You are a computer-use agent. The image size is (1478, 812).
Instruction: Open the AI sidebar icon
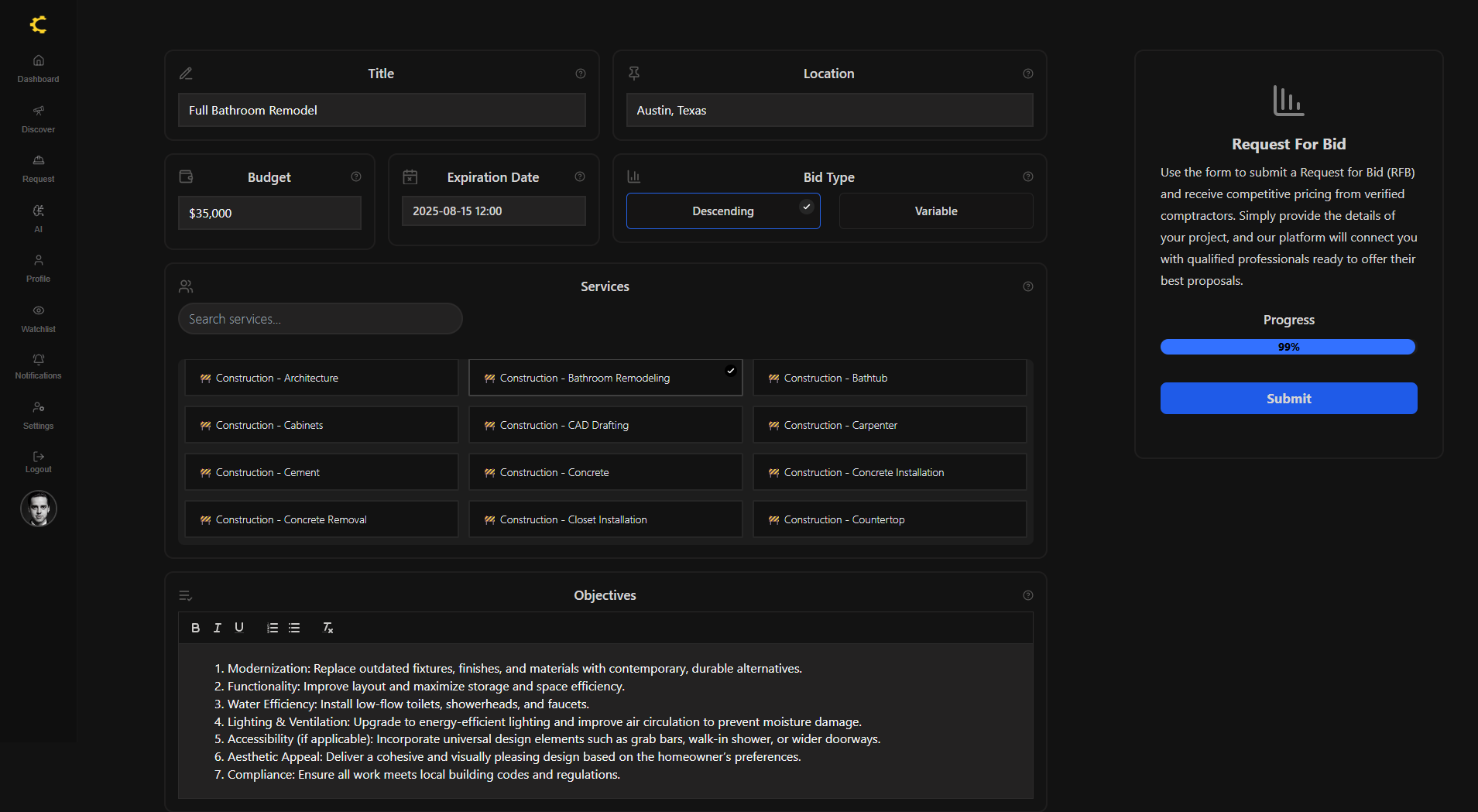[x=39, y=211]
